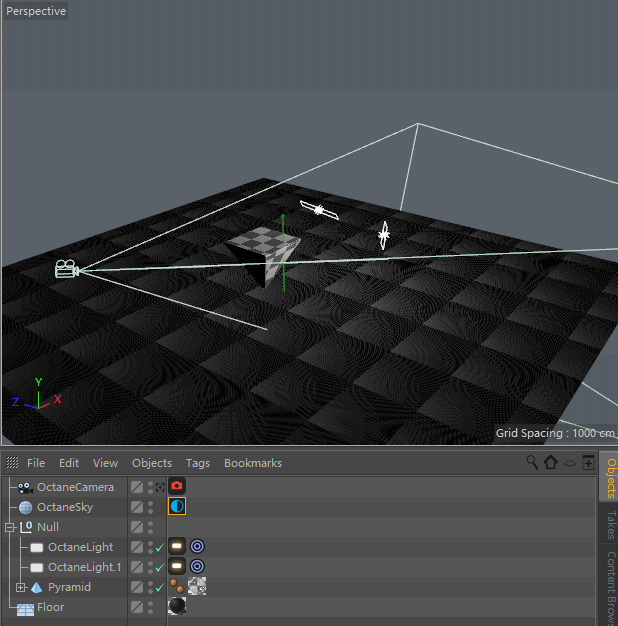The width and height of the screenshot is (618, 626).
Task: Toggle Null layer swatch
Action: click(137, 527)
